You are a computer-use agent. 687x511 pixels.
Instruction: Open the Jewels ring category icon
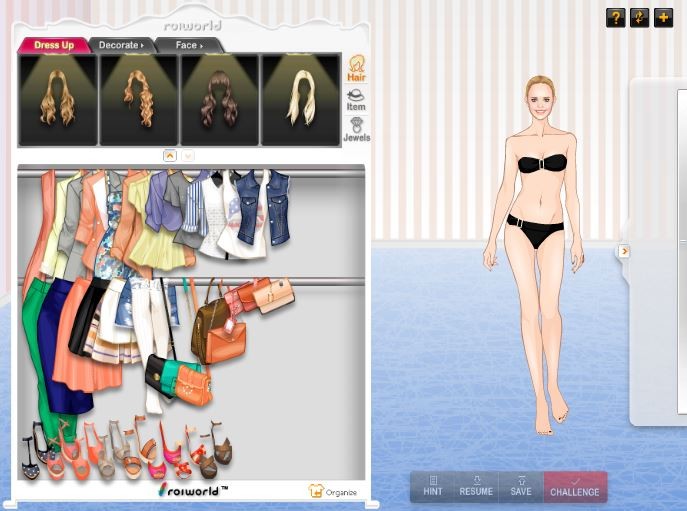[x=355, y=129]
